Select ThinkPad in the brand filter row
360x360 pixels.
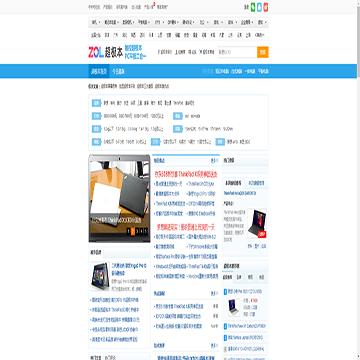click(x=178, y=103)
